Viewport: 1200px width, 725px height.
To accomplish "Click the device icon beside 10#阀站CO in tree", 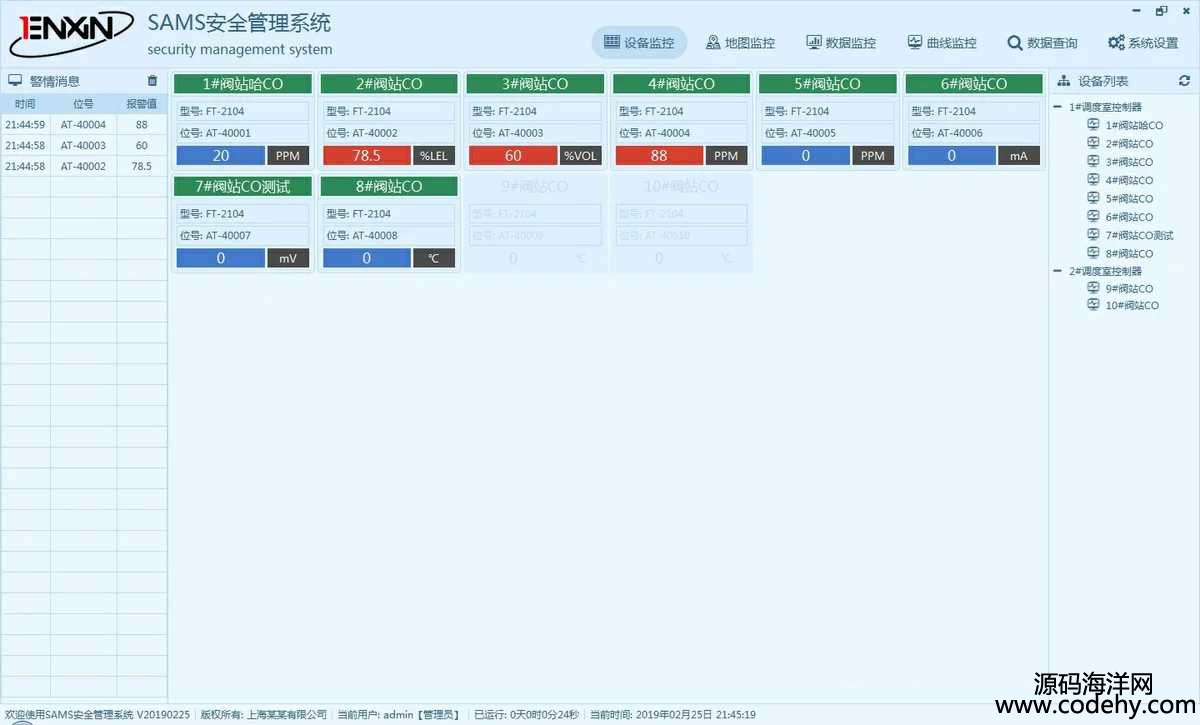I will (1093, 305).
